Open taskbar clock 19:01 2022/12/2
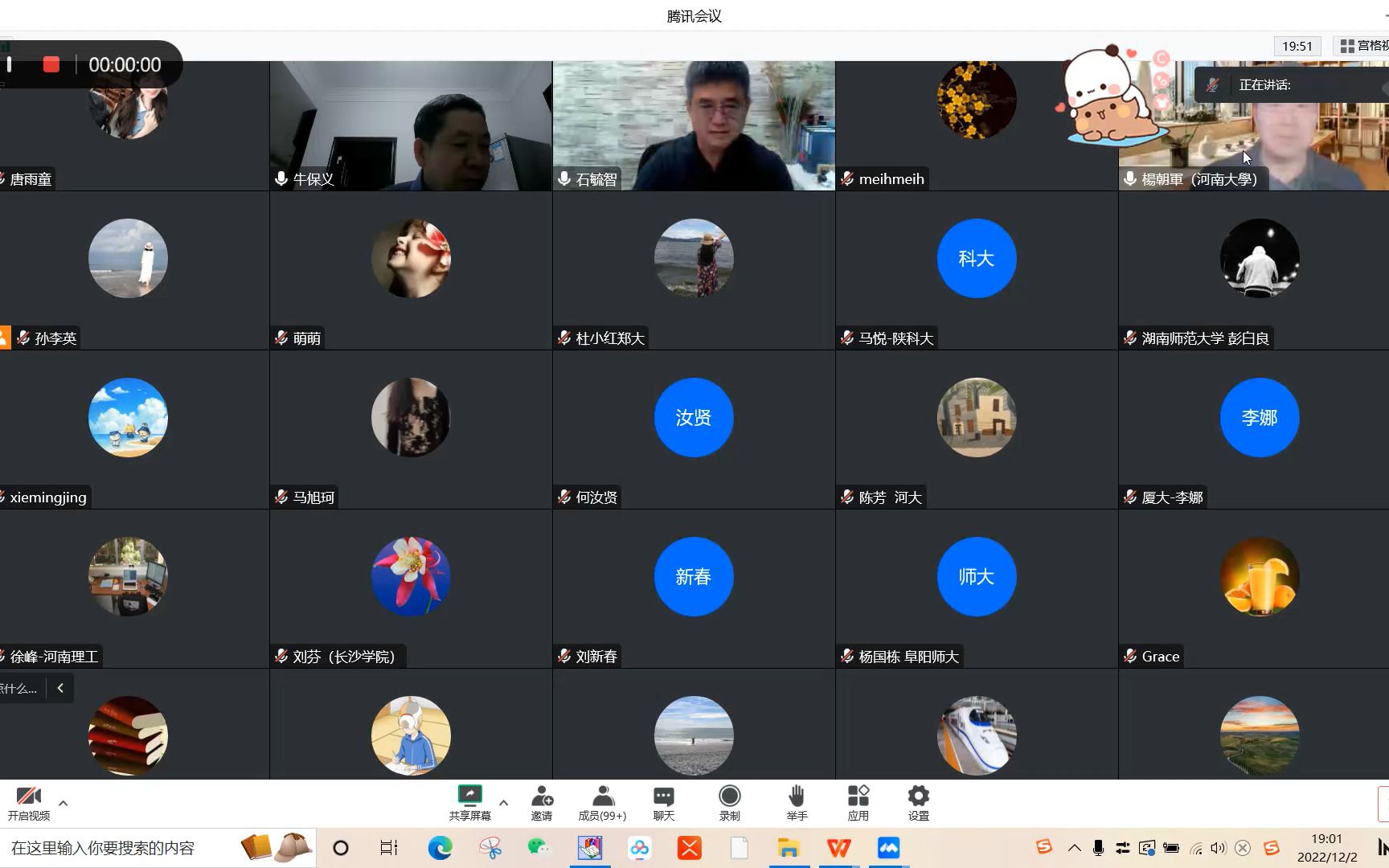The width and height of the screenshot is (1389, 868). click(x=1327, y=848)
